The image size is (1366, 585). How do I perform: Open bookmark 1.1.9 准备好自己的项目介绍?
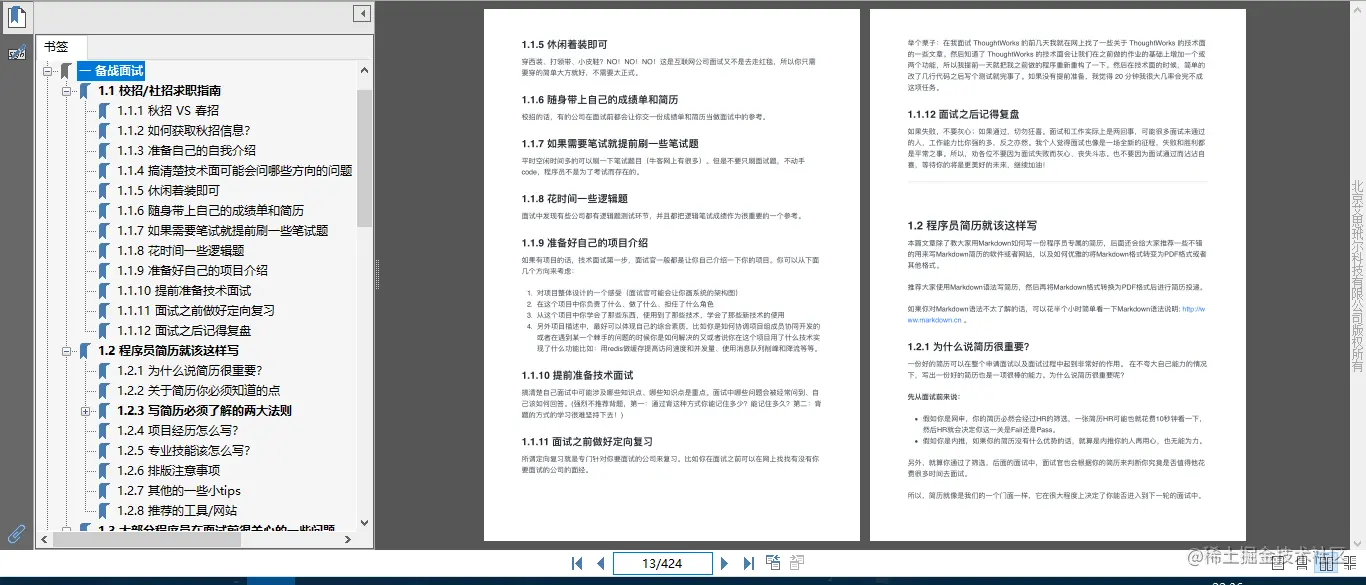click(192, 271)
